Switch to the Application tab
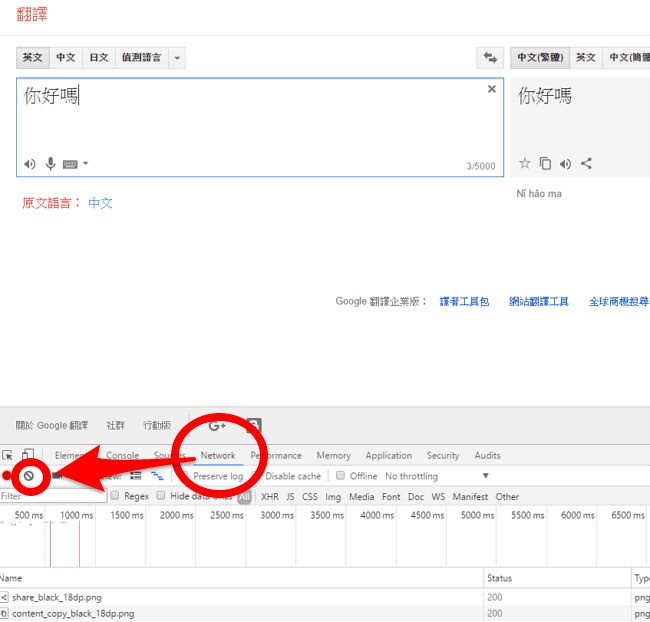Image resolution: width=650 pixels, height=622 pixels. click(389, 455)
